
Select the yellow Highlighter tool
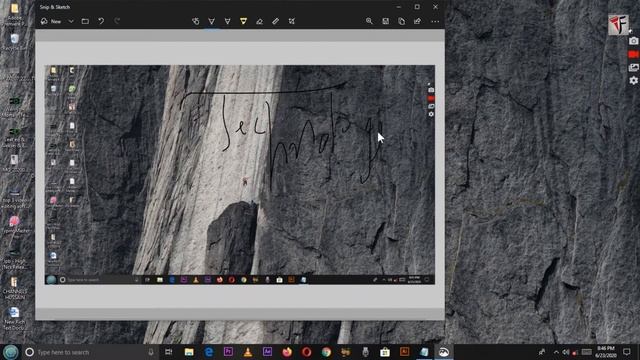(x=243, y=21)
